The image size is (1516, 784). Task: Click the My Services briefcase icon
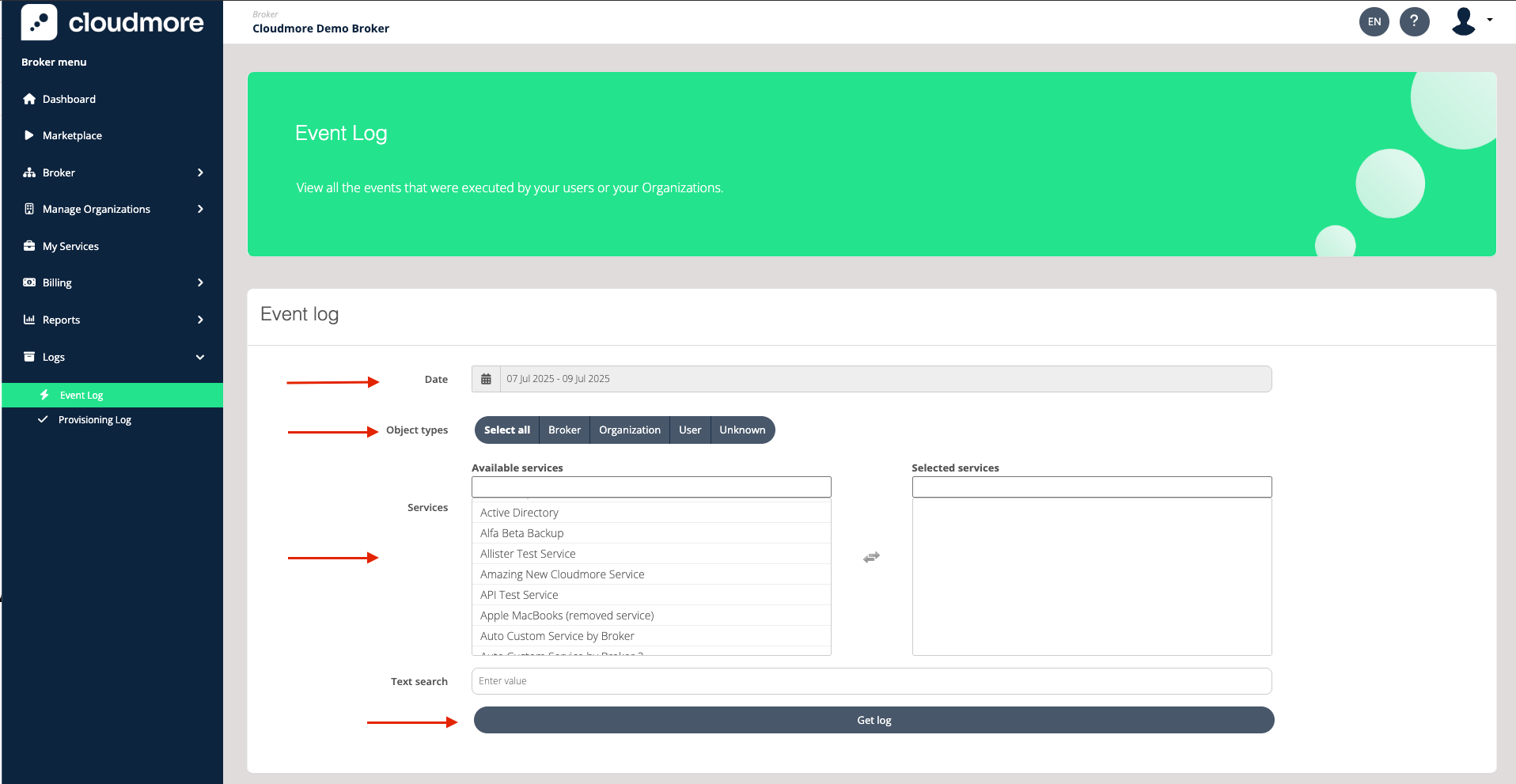click(29, 246)
